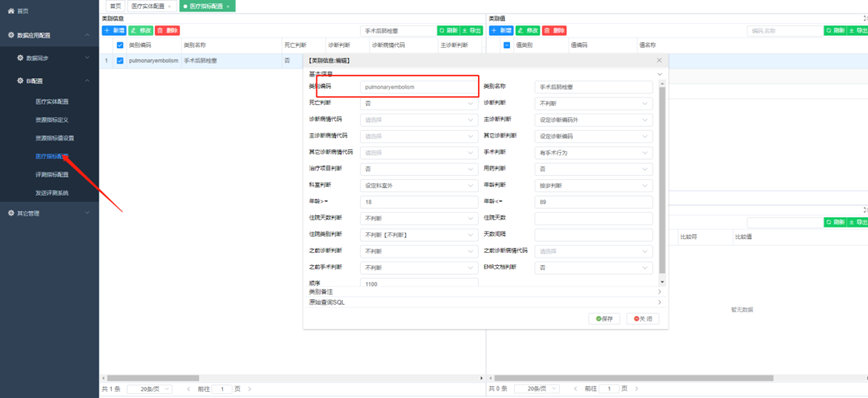The height and width of the screenshot is (398, 868).
Task: Click 保存 in the edit dialog
Action: click(604, 319)
